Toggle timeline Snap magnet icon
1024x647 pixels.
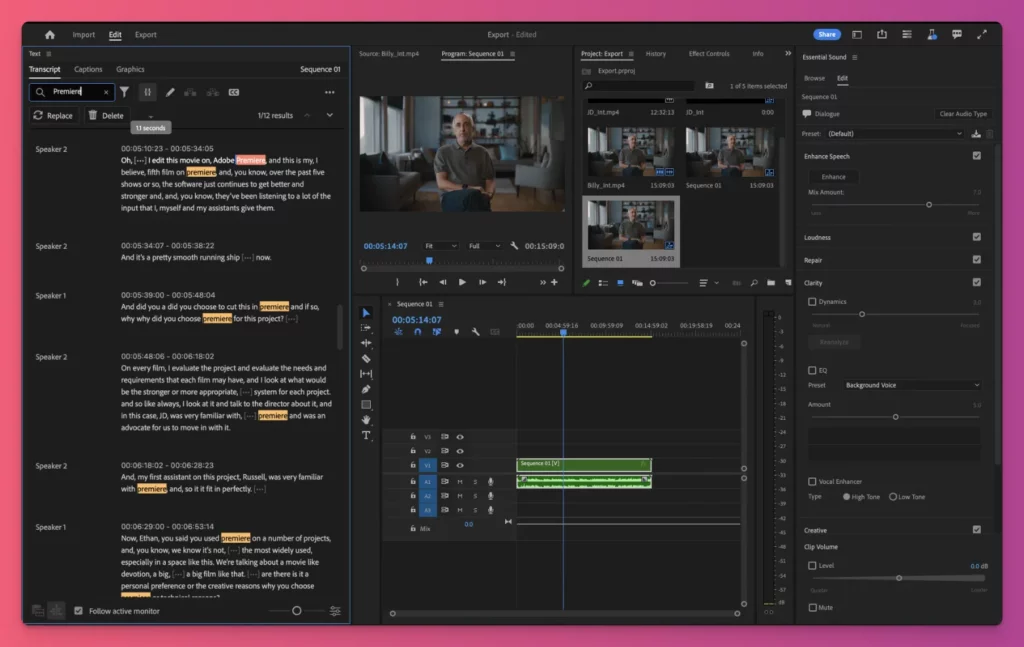click(417, 332)
